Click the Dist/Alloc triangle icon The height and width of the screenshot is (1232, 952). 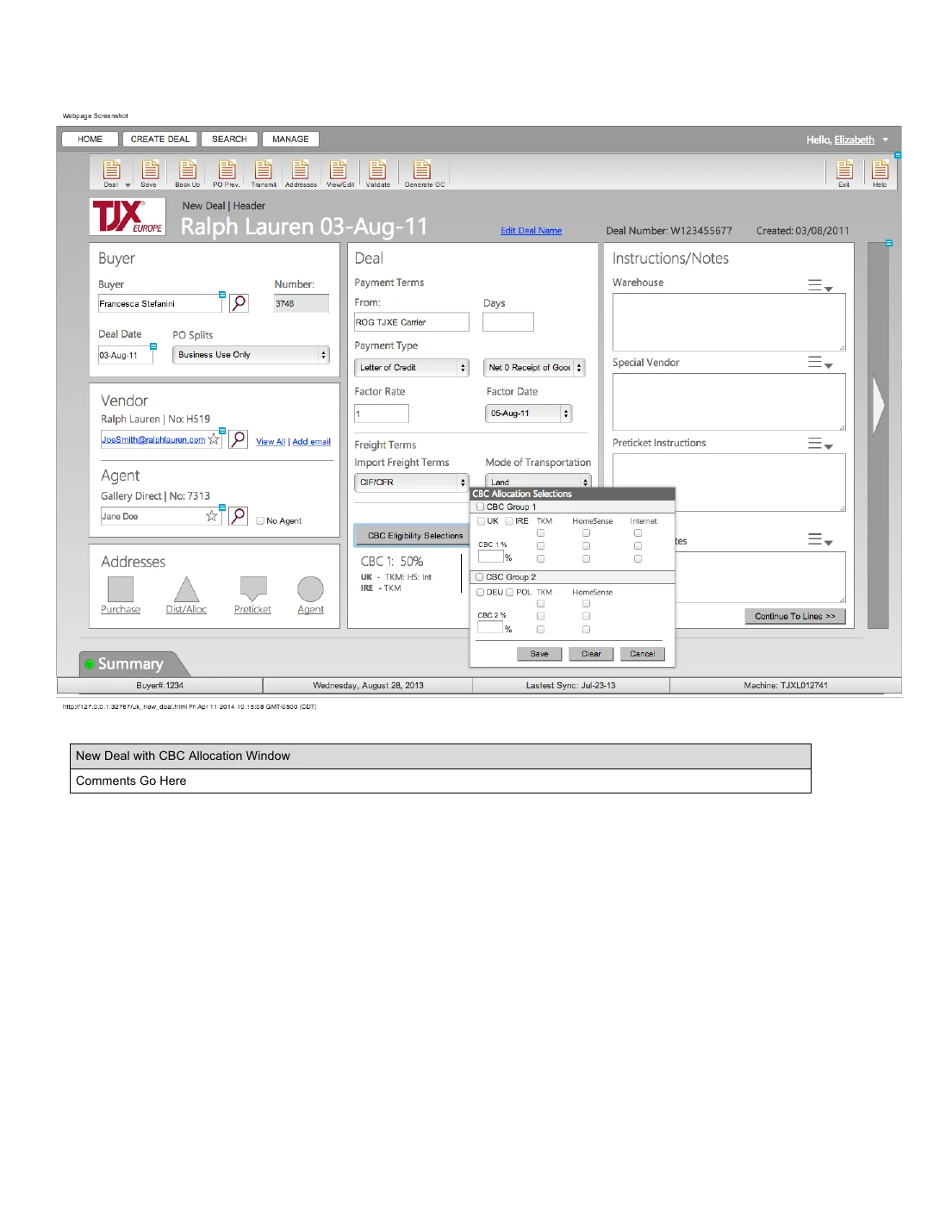[186, 589]
